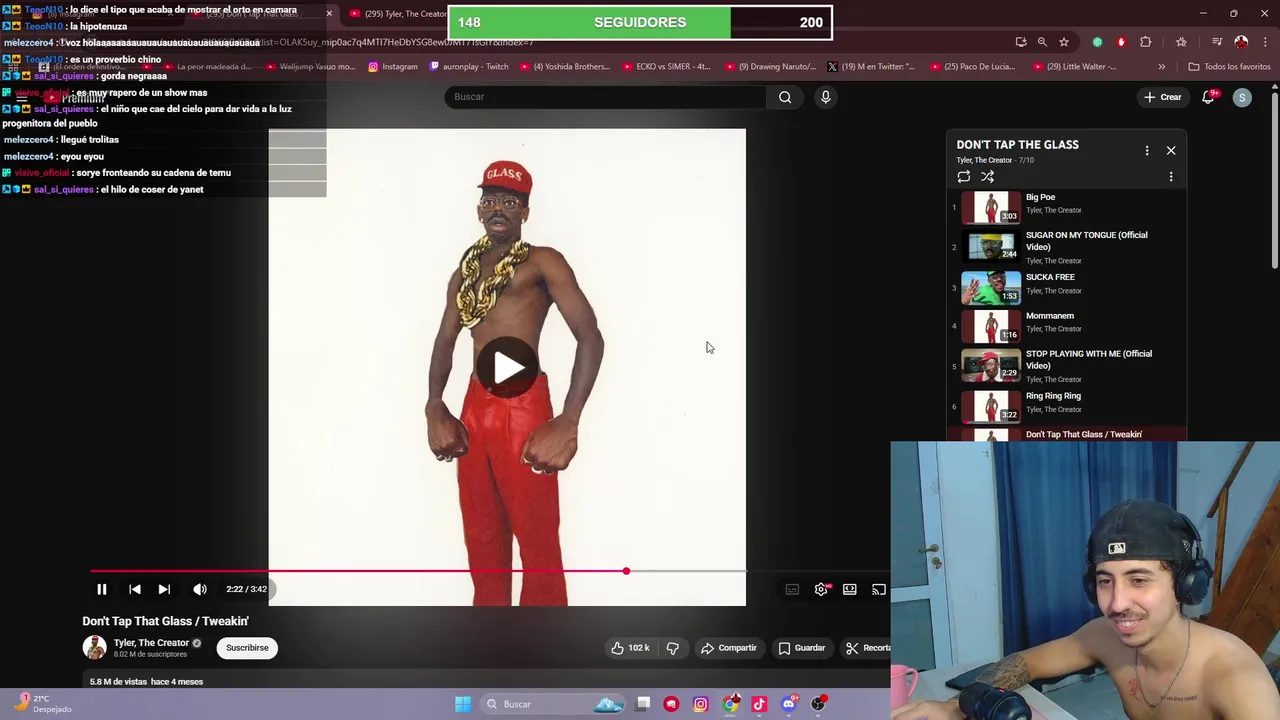Play Big Poe from the playlist
The height and width of the screenshot is (720, 1280).
[x=1066, y=207]
